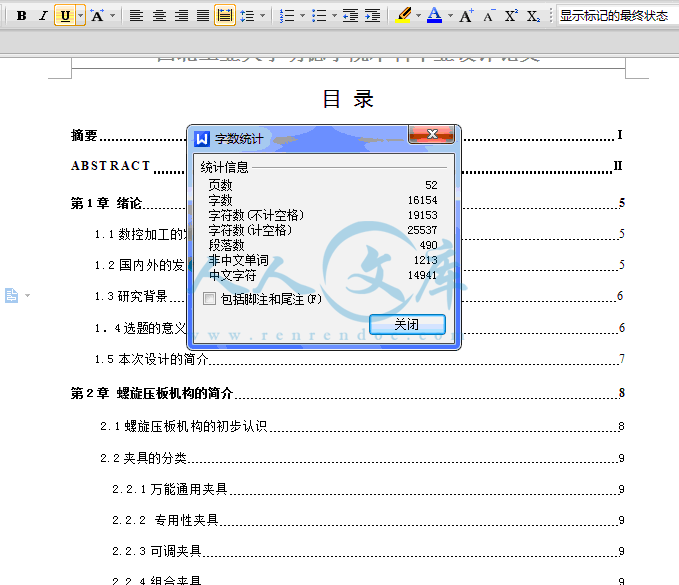Toggle italic formatting
Screen dimensions: 679x585
pos(43,16)
